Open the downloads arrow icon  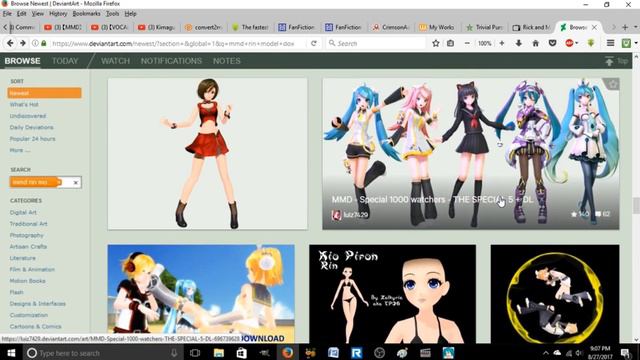[518, 43]
